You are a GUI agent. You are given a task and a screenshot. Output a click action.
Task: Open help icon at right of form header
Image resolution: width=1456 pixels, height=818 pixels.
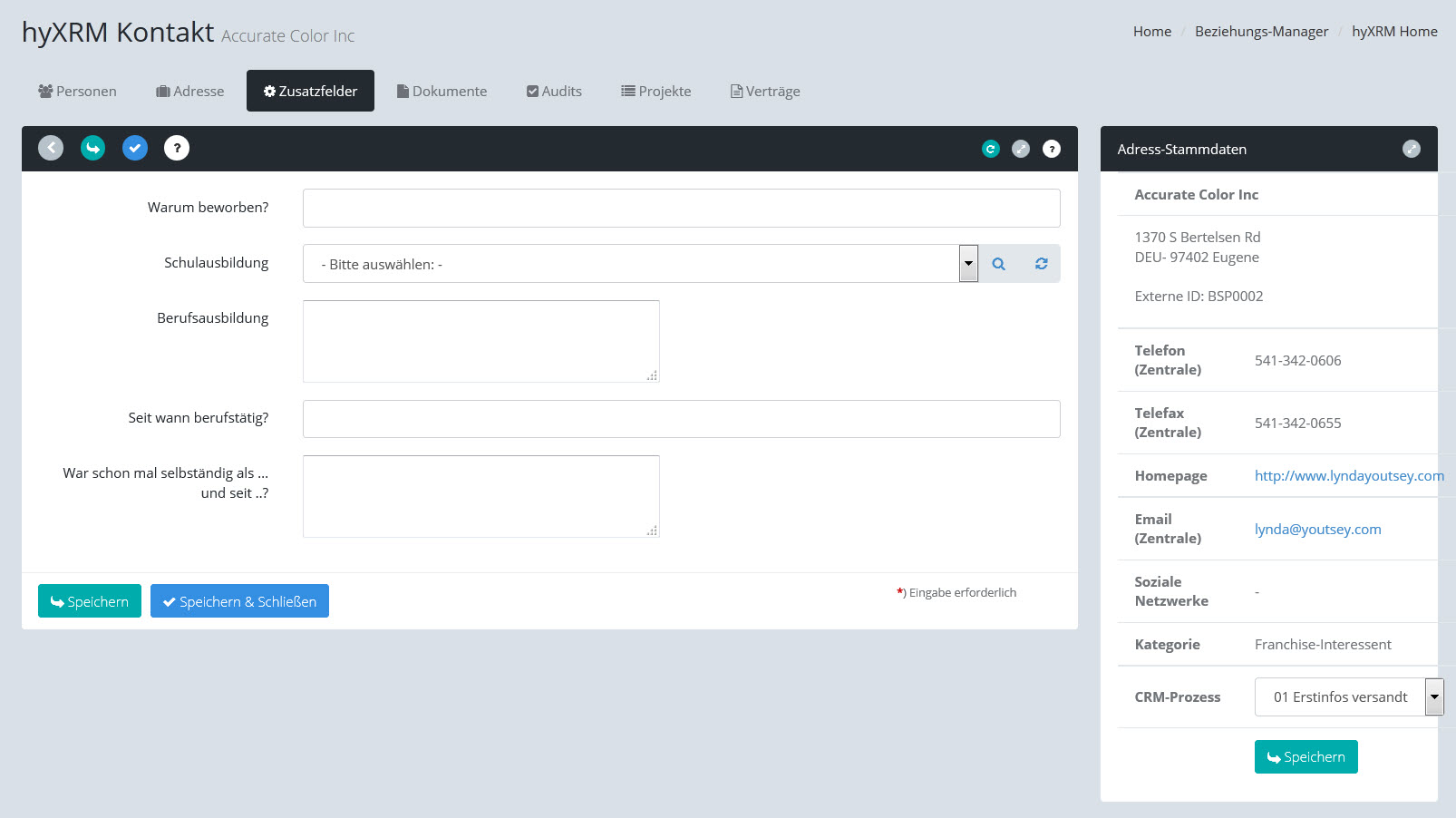1052,149
